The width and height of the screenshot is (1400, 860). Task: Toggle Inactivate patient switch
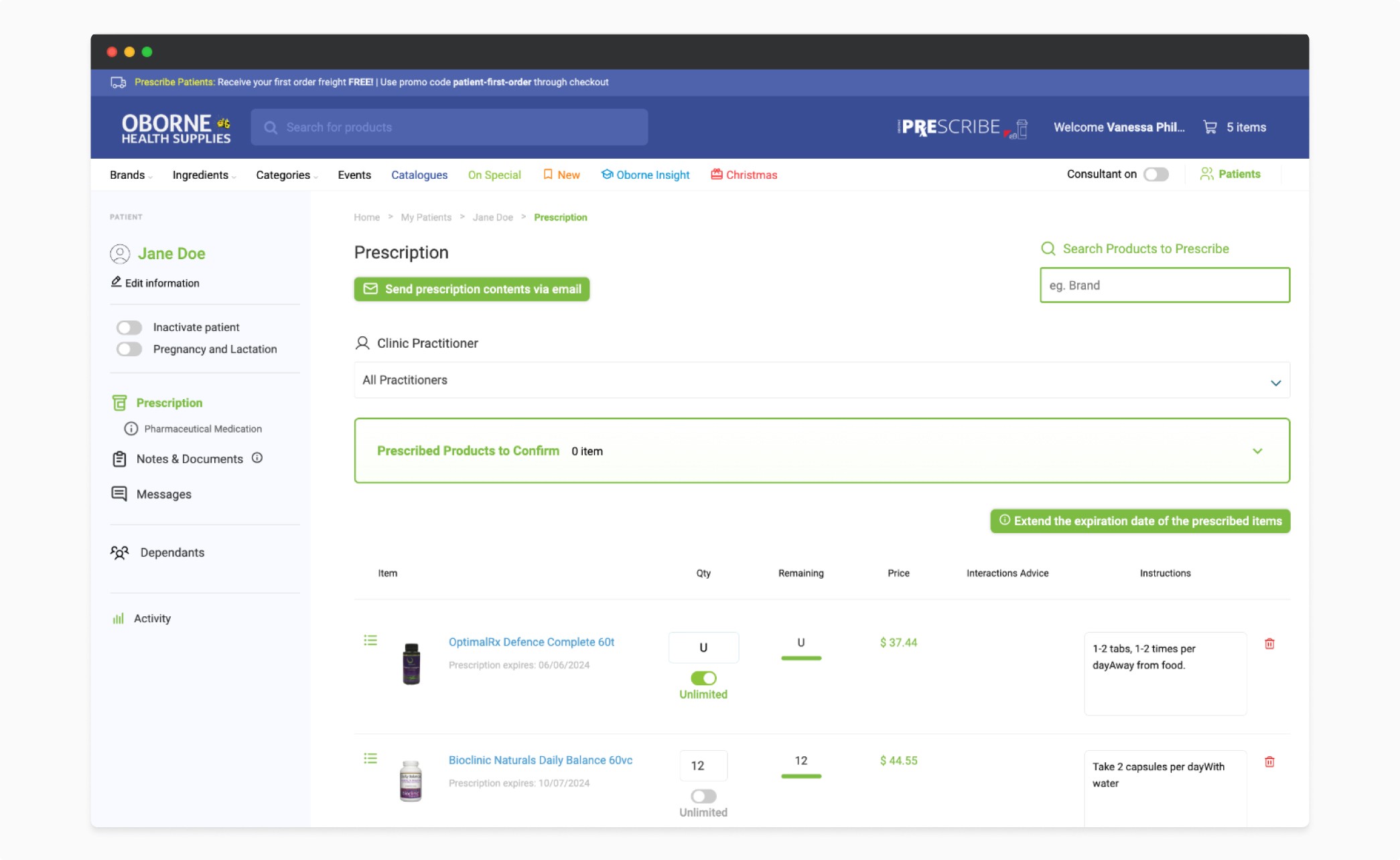129,327
